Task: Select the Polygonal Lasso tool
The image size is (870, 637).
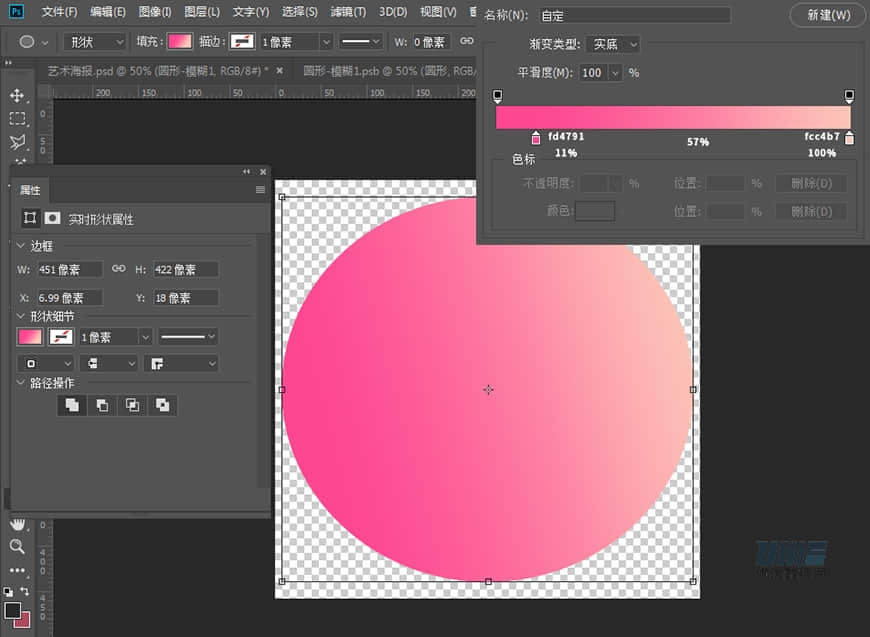Action: [17, 142]
